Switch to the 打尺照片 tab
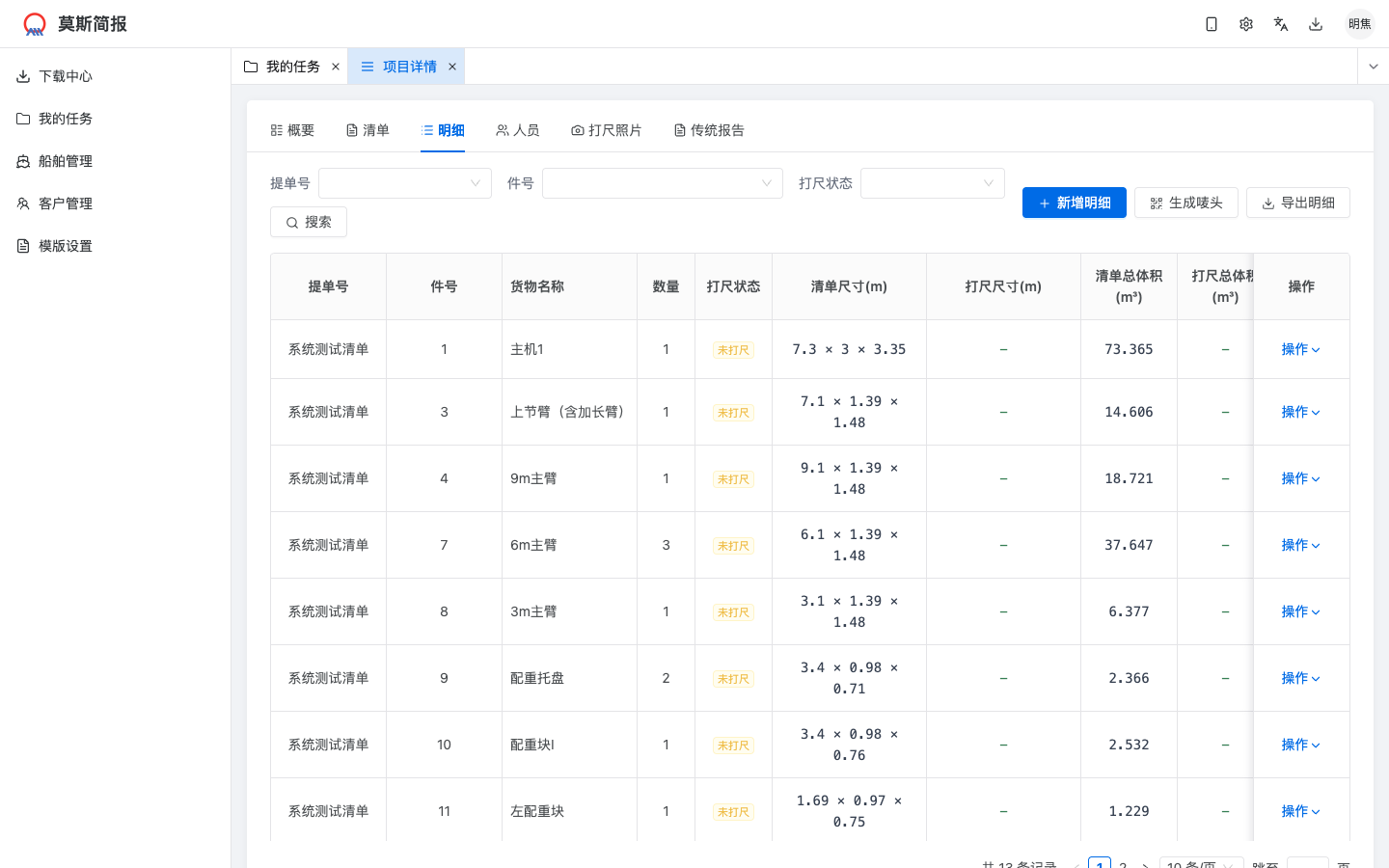 606,130
